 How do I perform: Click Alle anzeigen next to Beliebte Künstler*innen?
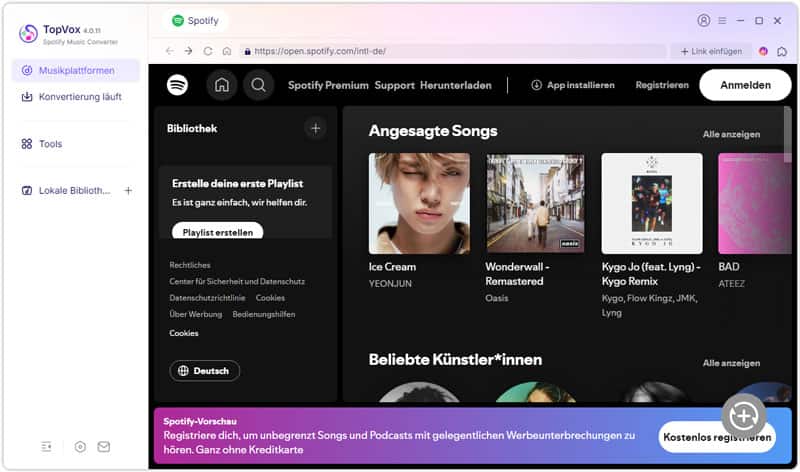(x=731, y=363)
